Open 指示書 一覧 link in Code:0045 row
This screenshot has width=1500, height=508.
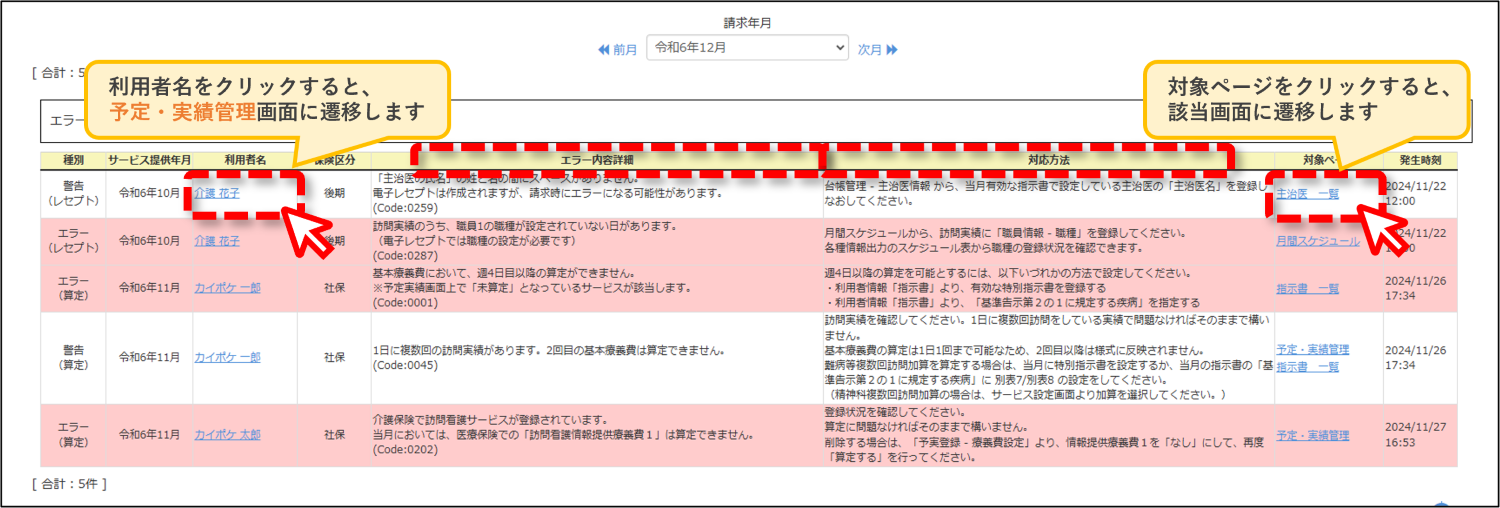[1307, 367]
